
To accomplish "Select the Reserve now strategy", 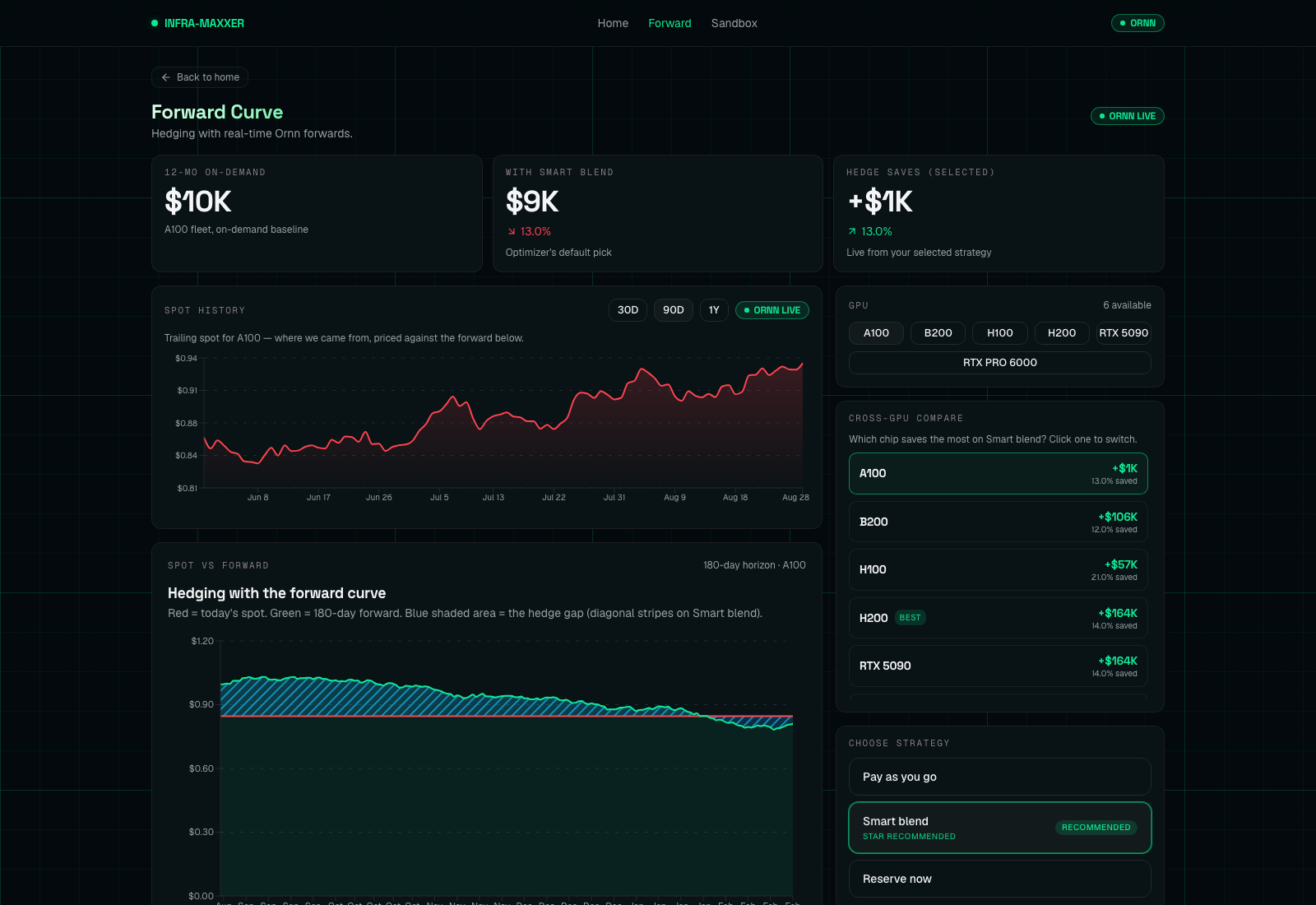I will (x=1000, y=879).
